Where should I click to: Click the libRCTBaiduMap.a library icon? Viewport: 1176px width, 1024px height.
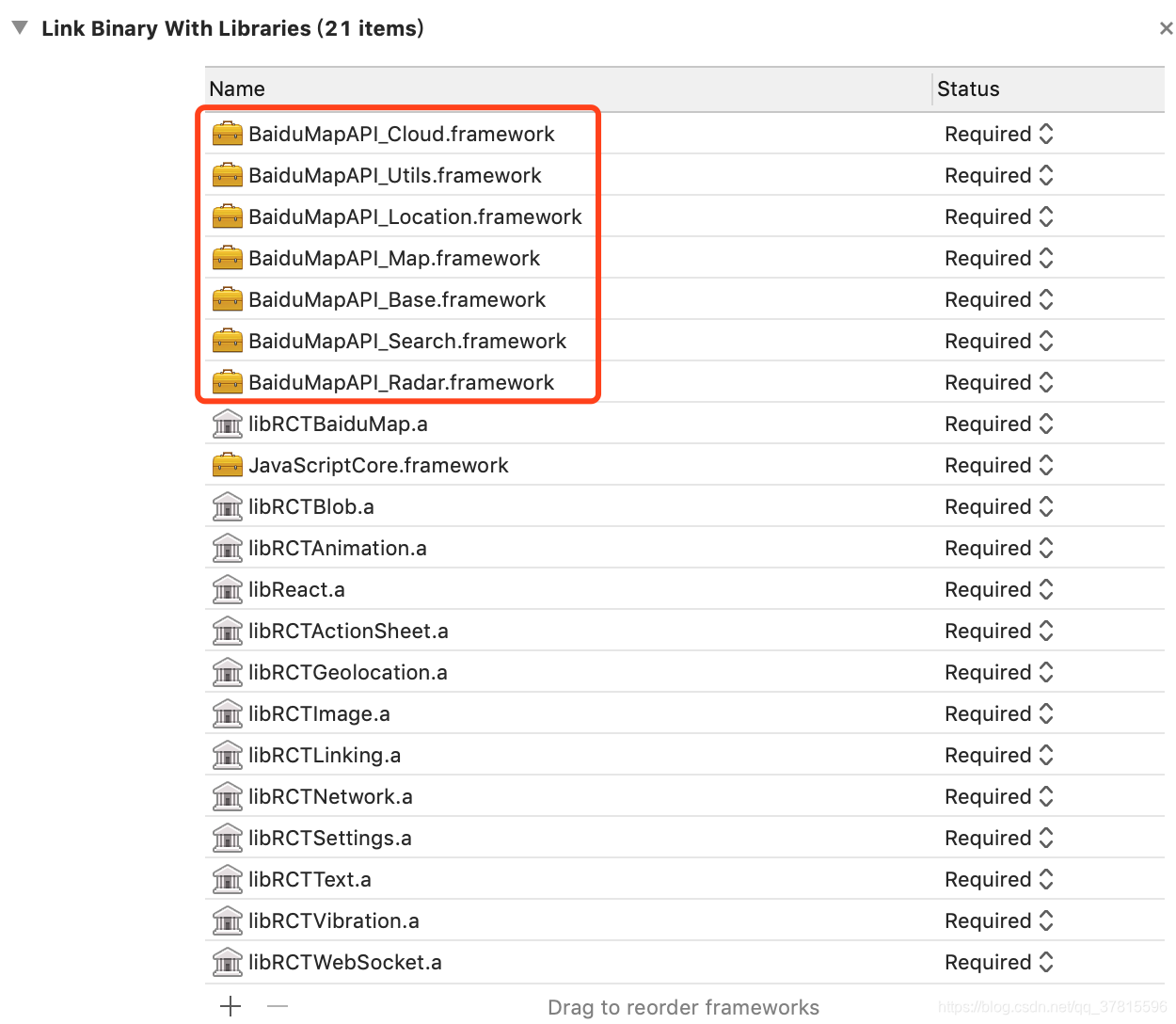pyautogui.click(x=228, y=424)
